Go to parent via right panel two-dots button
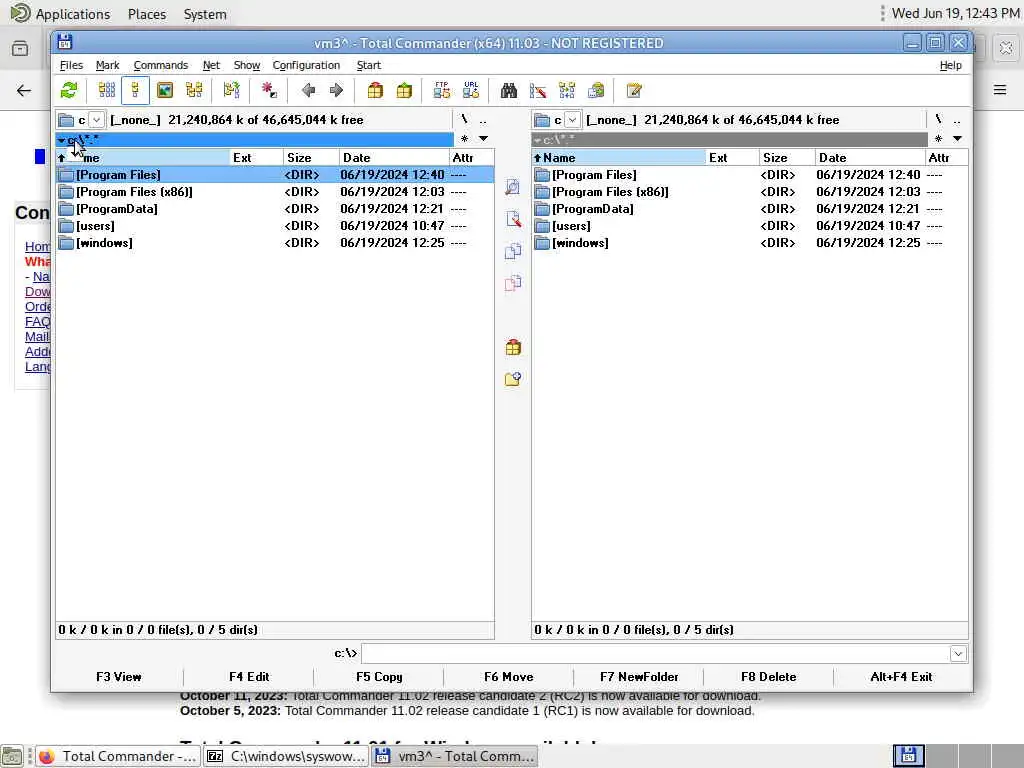 [x=957, y=120]
